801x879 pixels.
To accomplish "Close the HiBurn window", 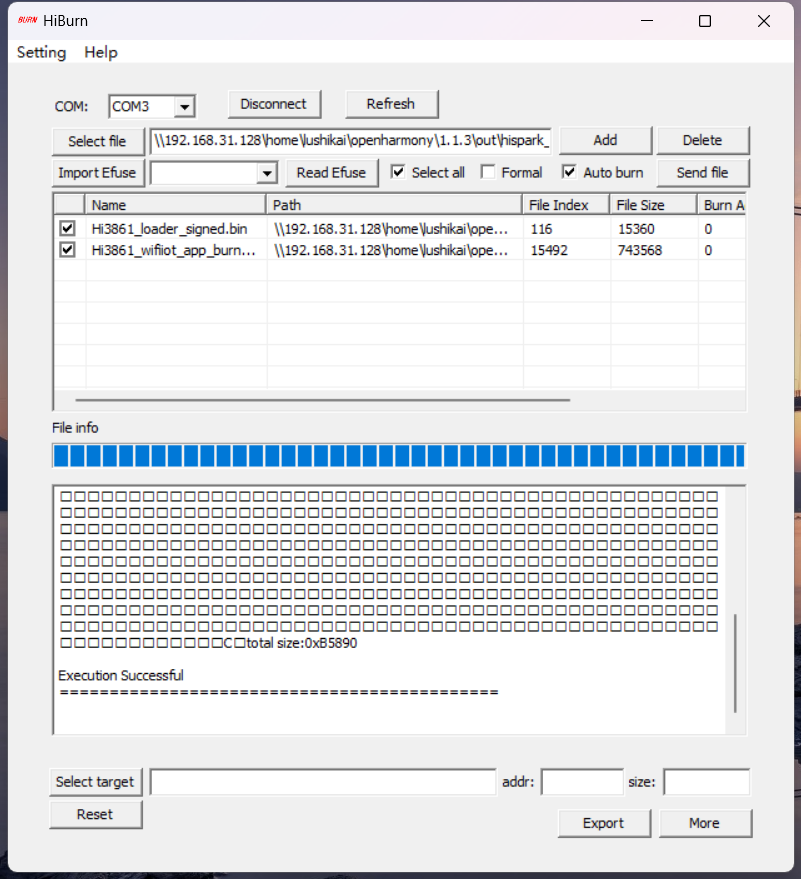I will tap(763, 21).
